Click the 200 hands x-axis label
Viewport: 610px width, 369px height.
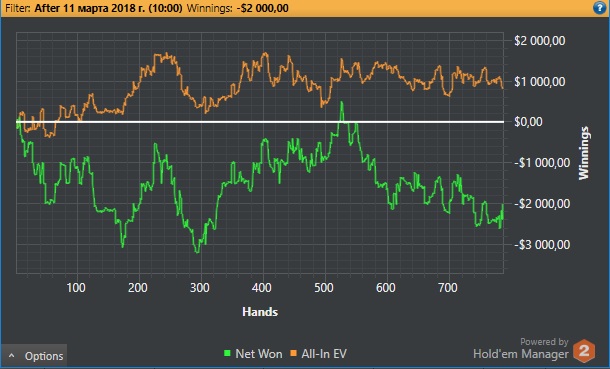pos(138,288)
